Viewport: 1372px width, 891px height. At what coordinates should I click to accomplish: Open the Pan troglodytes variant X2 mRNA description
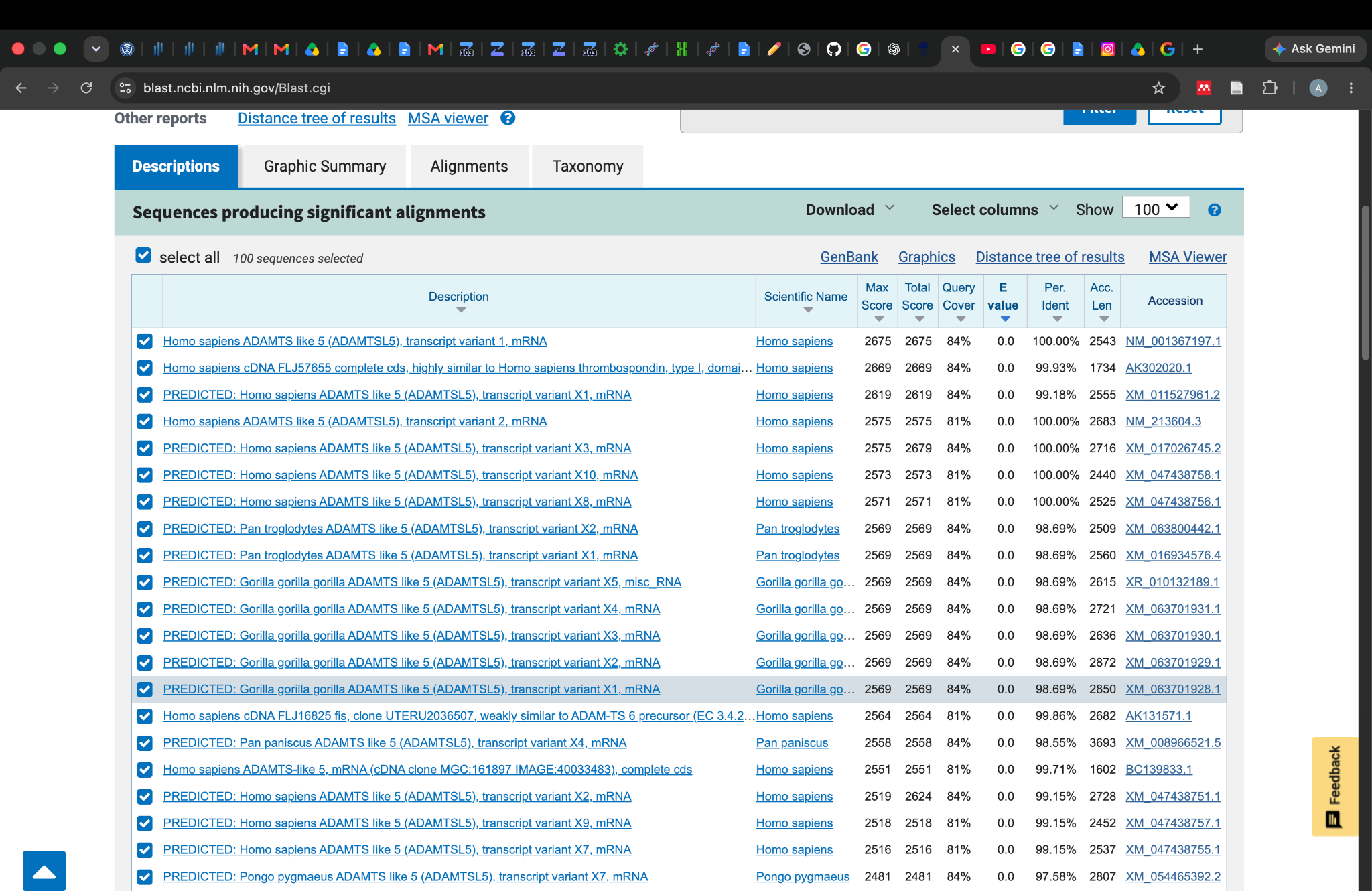[x=400, y=529]
